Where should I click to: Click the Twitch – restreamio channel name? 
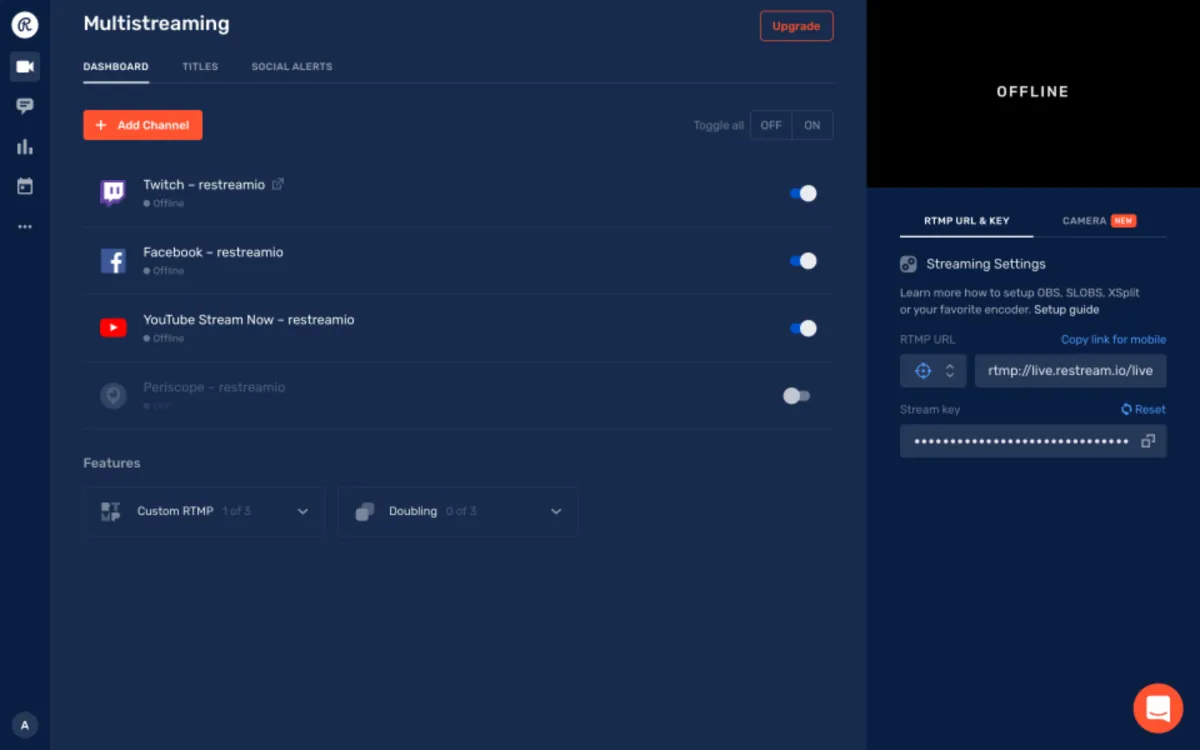[204, 185]
